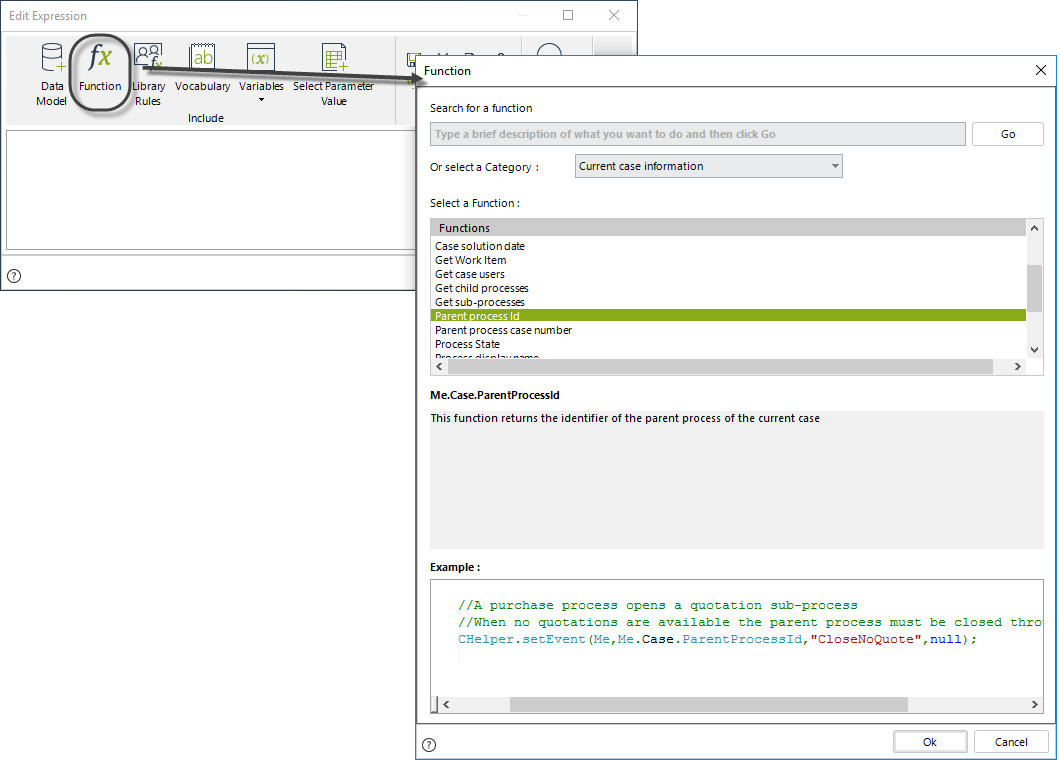Click right arrow of functions list horizontal scrollbar
The image size is (1060, 760).
click(x=1017, y=366)
